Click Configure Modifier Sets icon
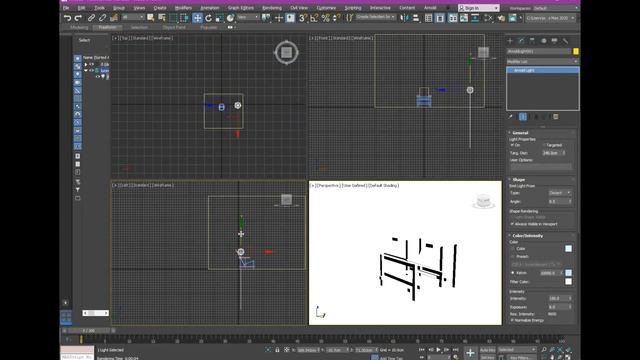The image size is (640, 360). (556, 117)
